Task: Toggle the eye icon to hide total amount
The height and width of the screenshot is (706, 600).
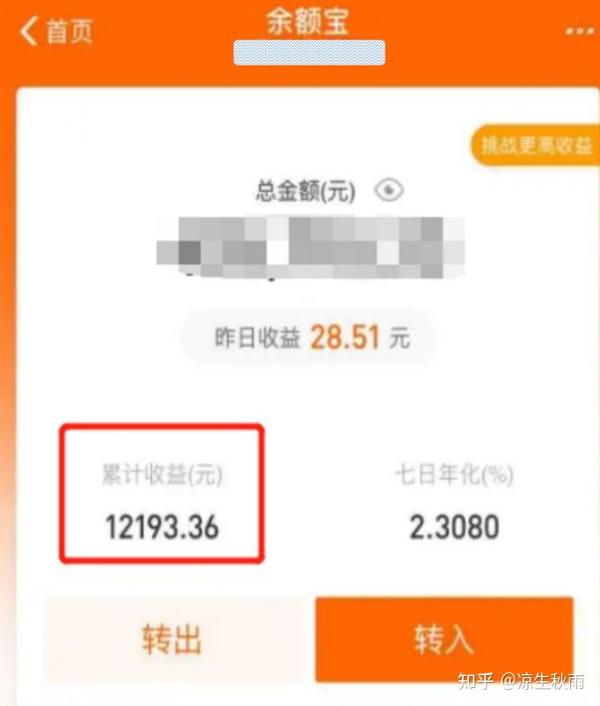Action: click(389, 190)
